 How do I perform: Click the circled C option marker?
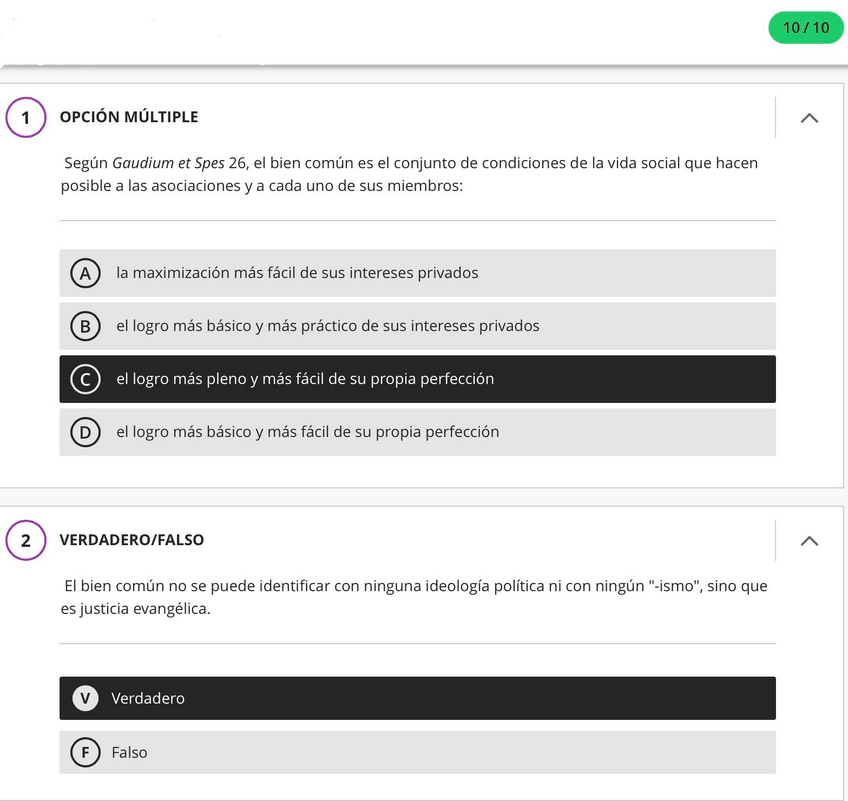pyautogui.click(x=85, y=379)
